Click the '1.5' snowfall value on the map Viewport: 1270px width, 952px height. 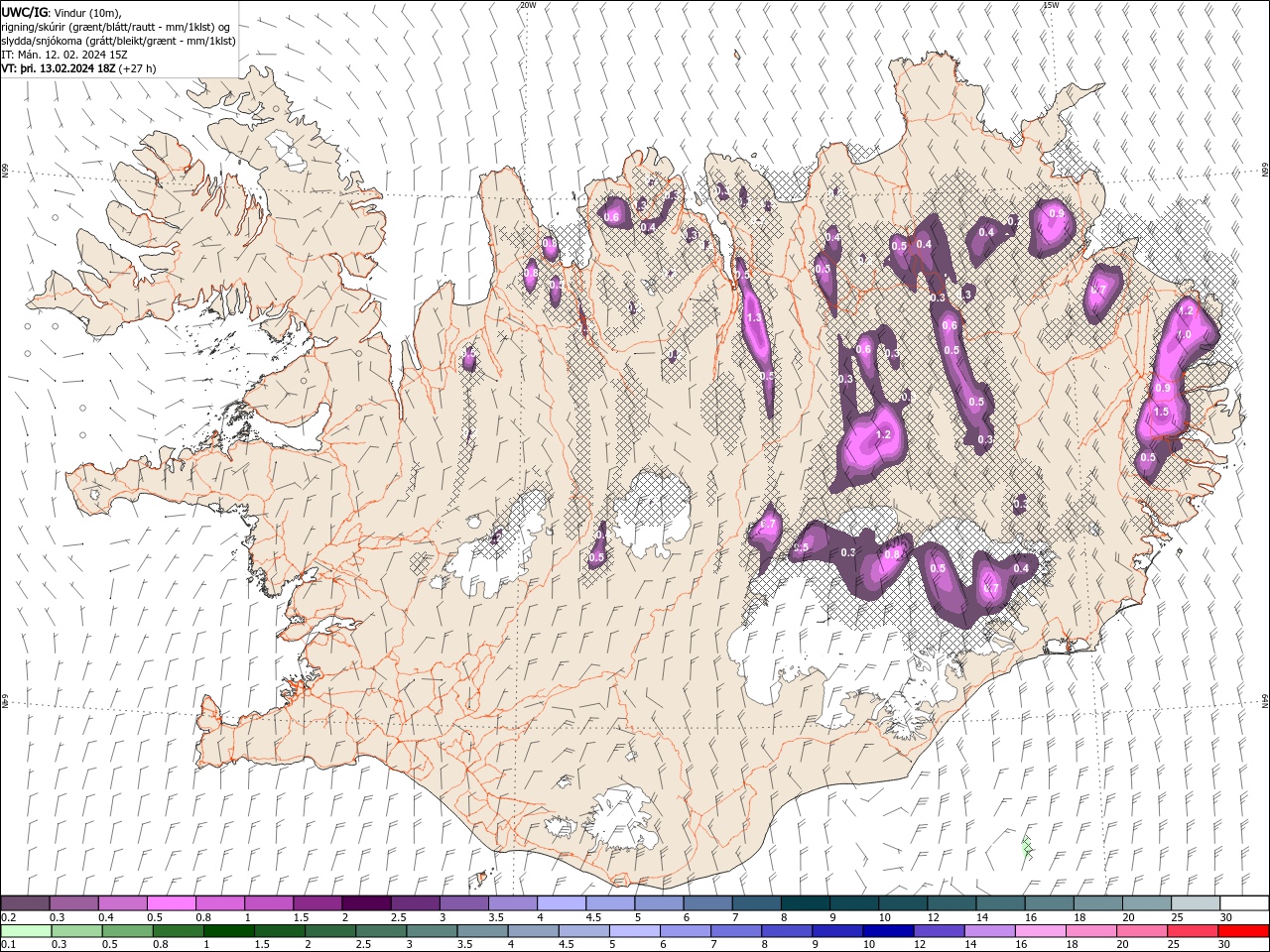[x=1162, y=412]
